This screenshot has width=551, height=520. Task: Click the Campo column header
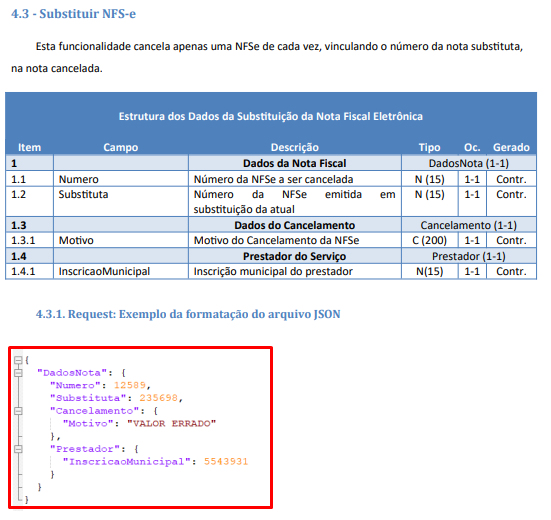coord(121,147)
